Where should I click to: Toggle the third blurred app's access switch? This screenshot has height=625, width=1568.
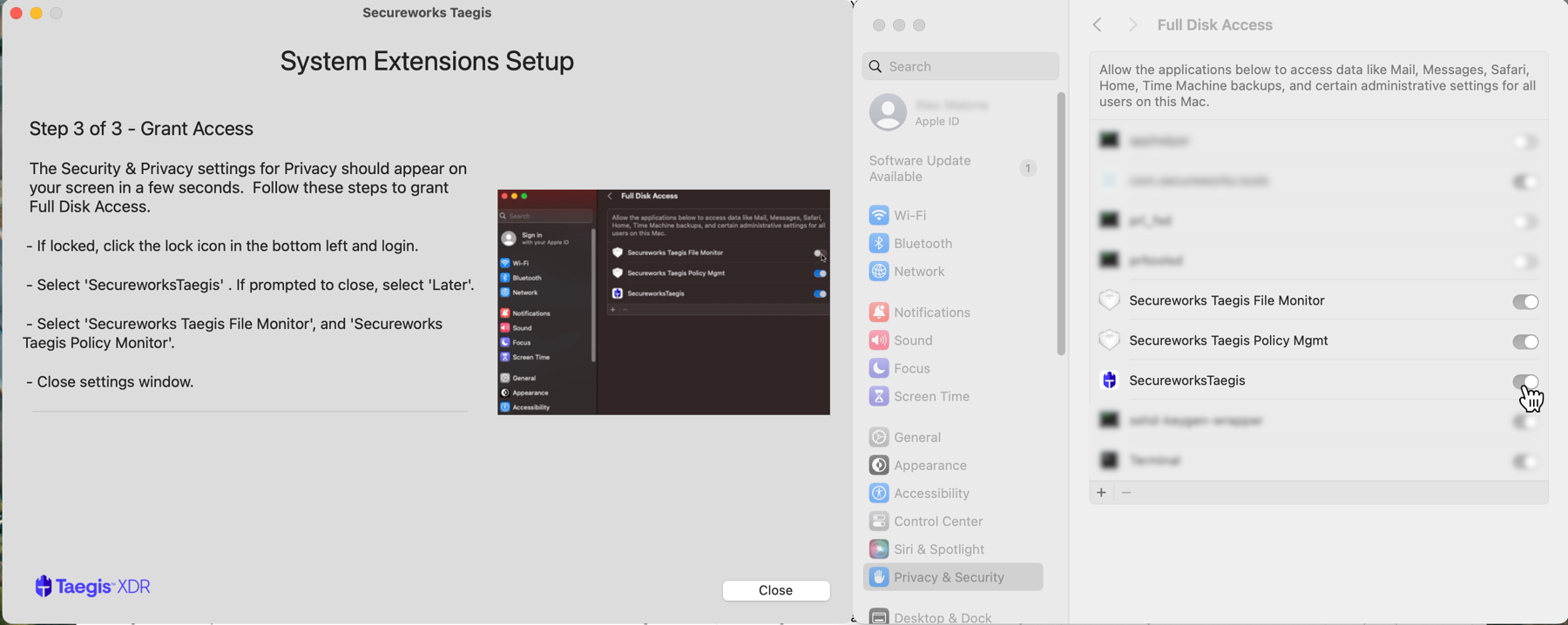click(x=1525, y=222)
